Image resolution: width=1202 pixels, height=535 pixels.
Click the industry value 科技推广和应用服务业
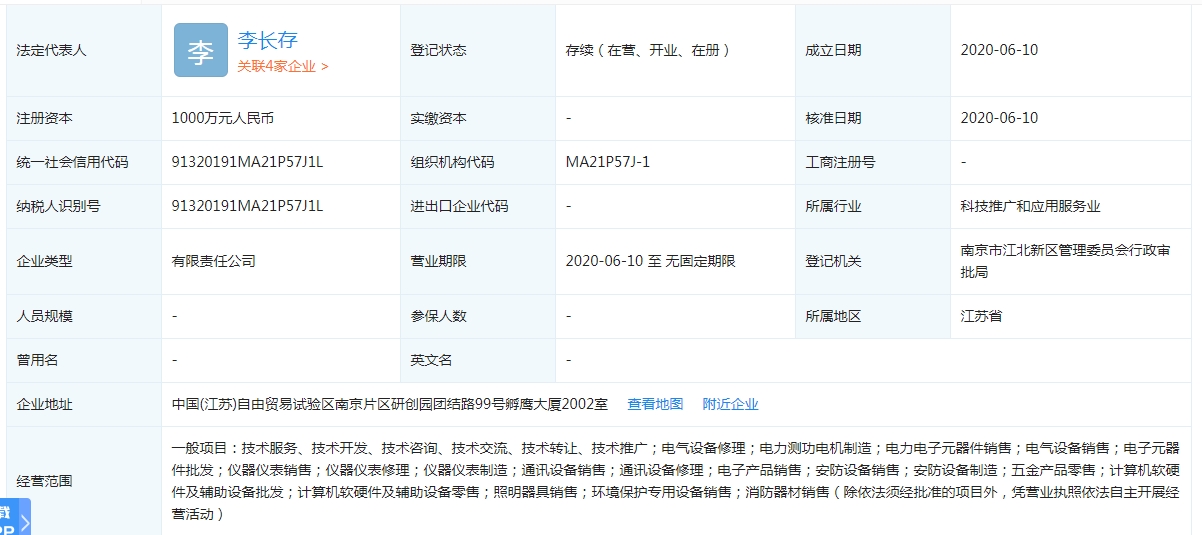click(x=1030, y=206)
